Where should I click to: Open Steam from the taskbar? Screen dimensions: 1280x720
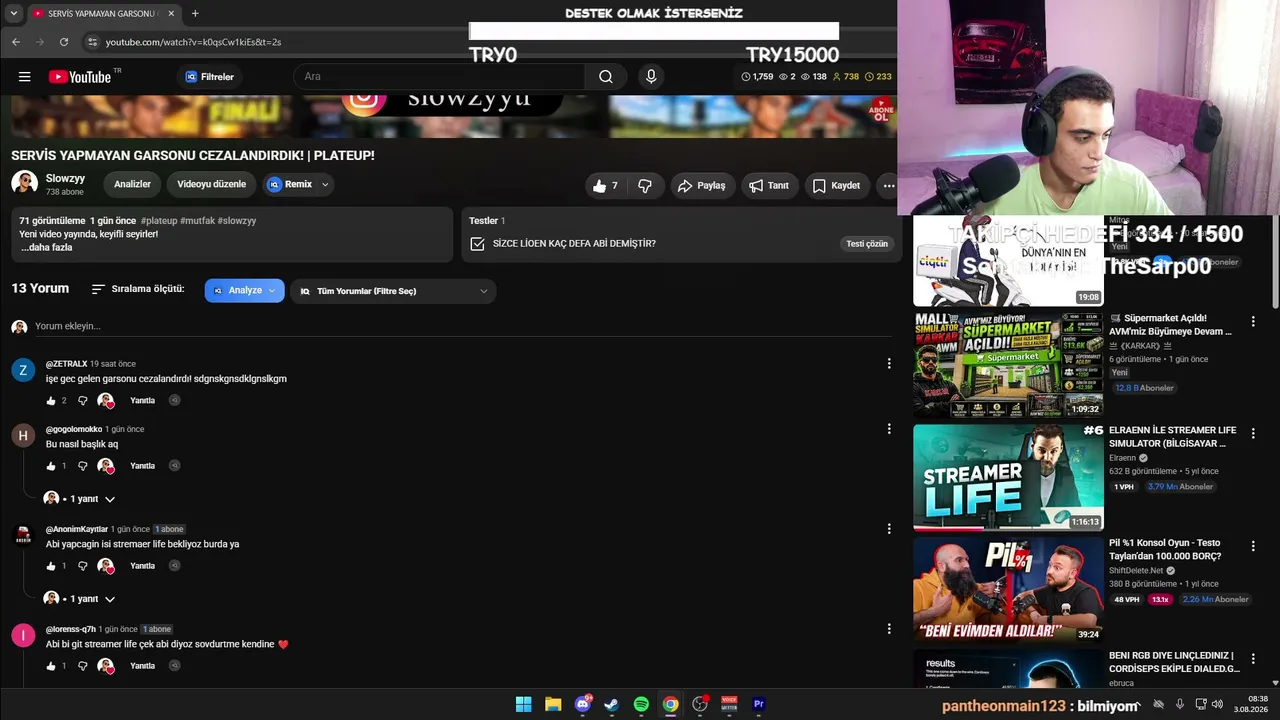point(612,705)
